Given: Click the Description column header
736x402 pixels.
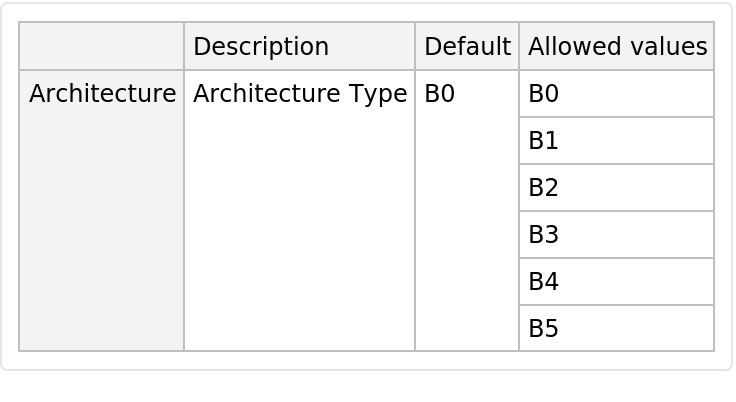Looking at the screenshot, I should pos(260,46).
